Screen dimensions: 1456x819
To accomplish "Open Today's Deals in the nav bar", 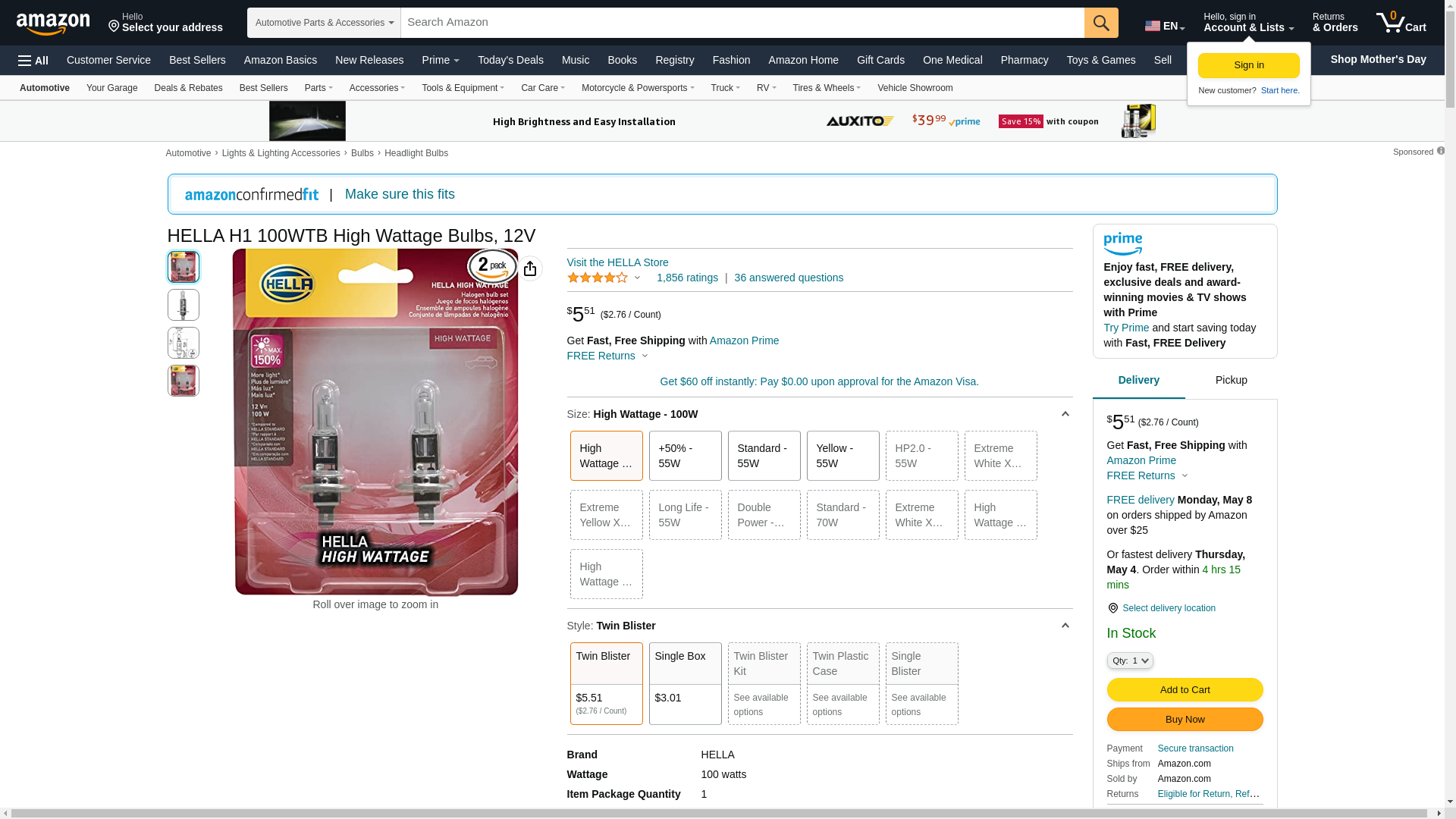I will pos(510,60).
